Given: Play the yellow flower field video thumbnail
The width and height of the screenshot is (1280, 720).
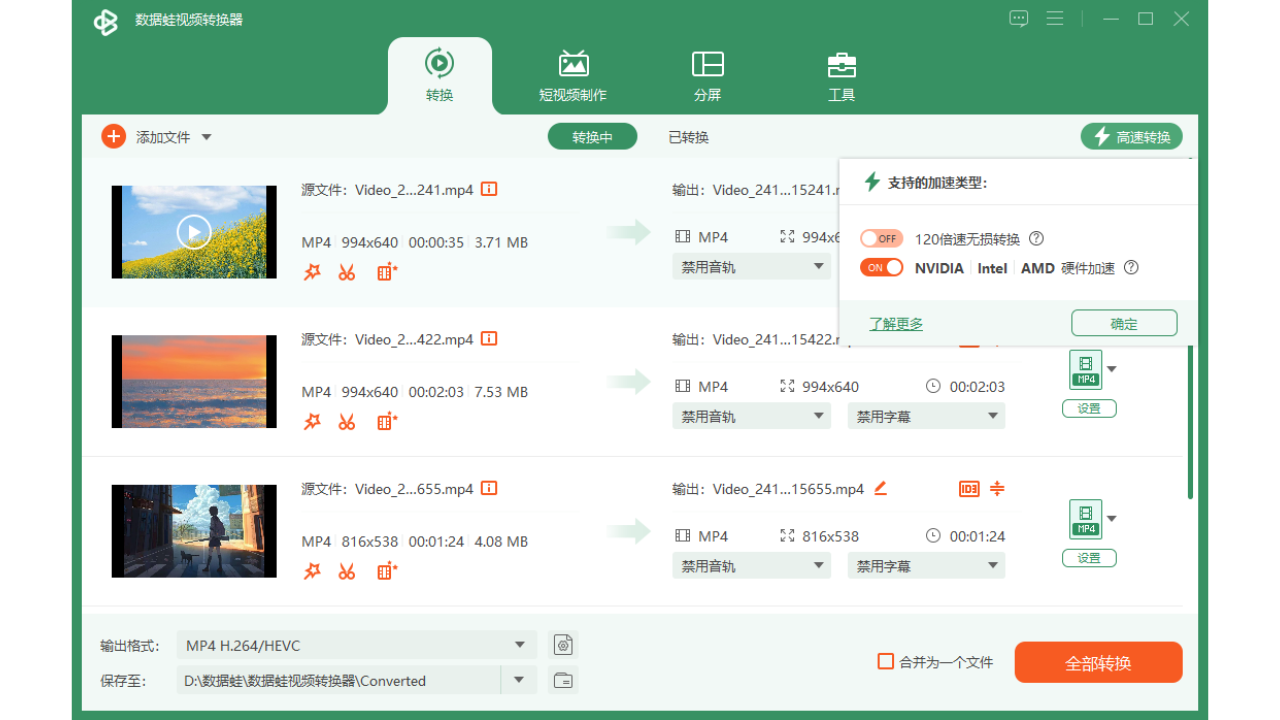Looking at the screenshot, I should (194, 232).
